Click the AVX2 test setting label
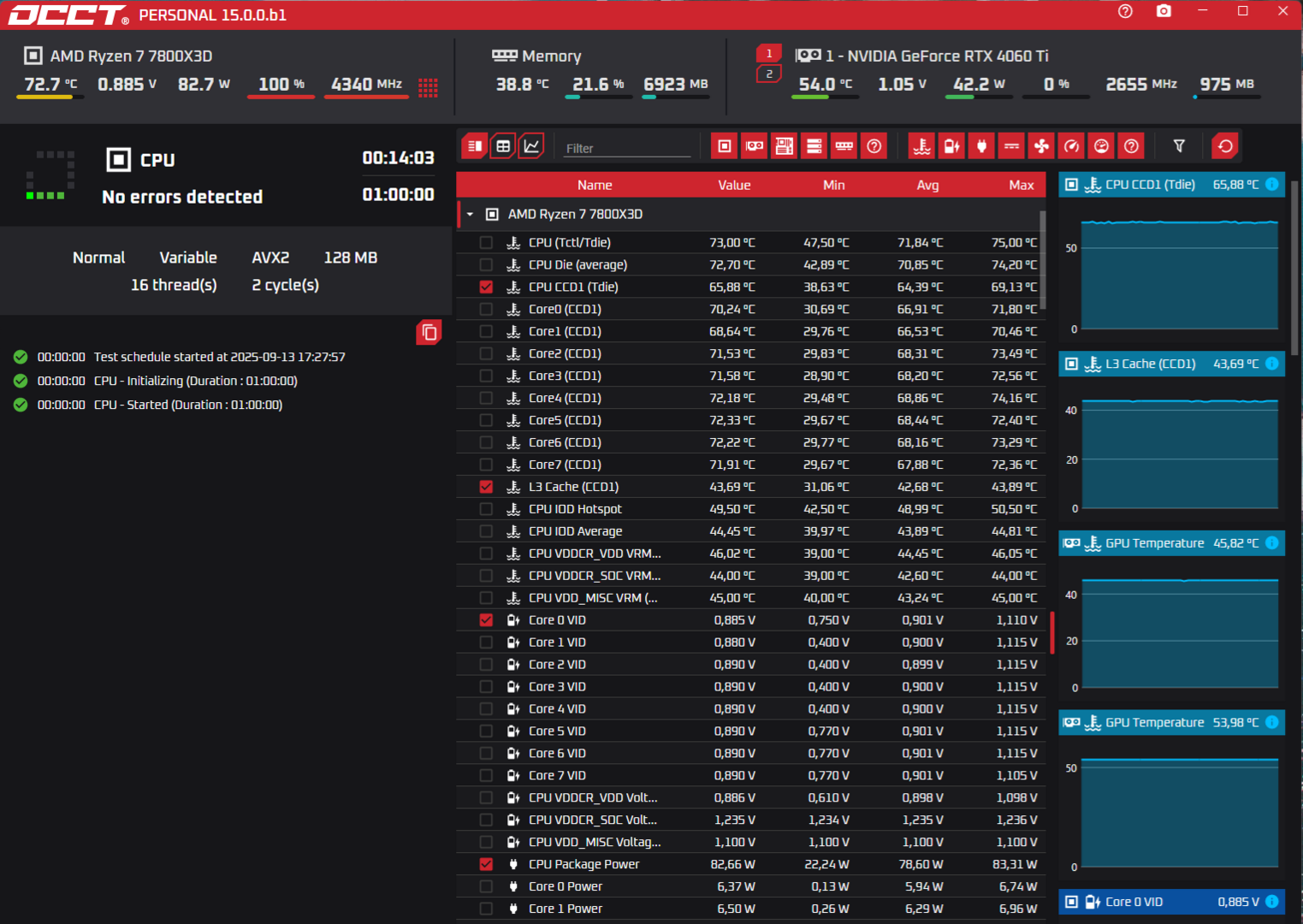1303x924 pixels. tap(270, 258)
